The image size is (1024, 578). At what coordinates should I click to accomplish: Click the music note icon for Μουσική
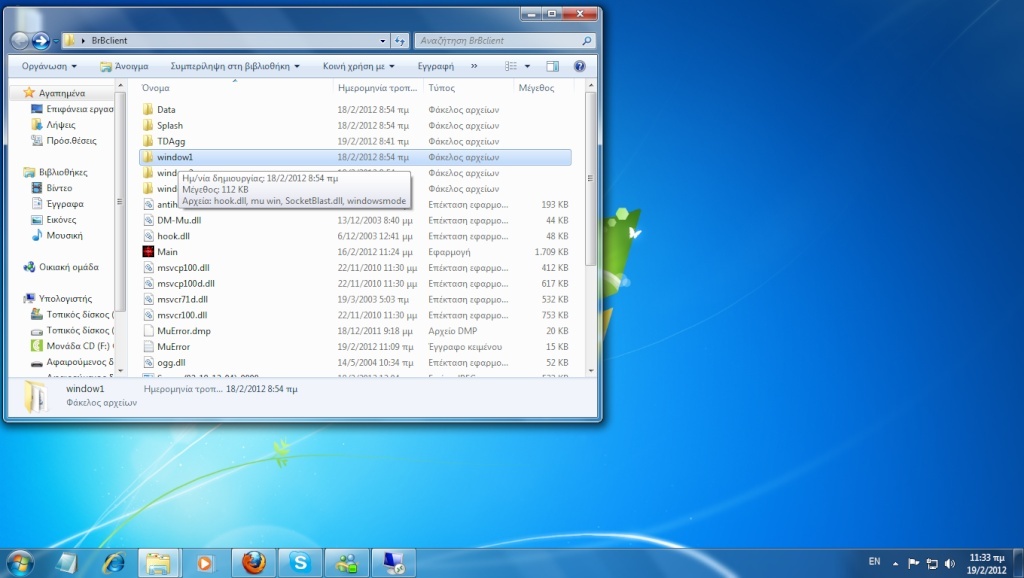pos(37,235)
